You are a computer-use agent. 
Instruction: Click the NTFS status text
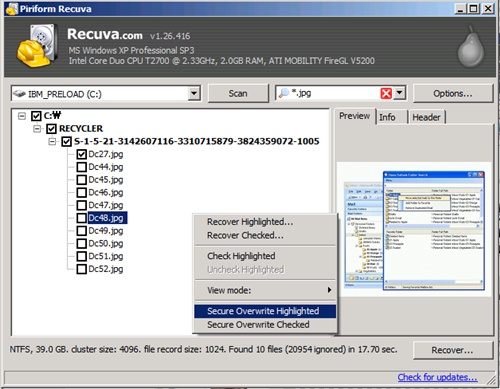[203, 350]
